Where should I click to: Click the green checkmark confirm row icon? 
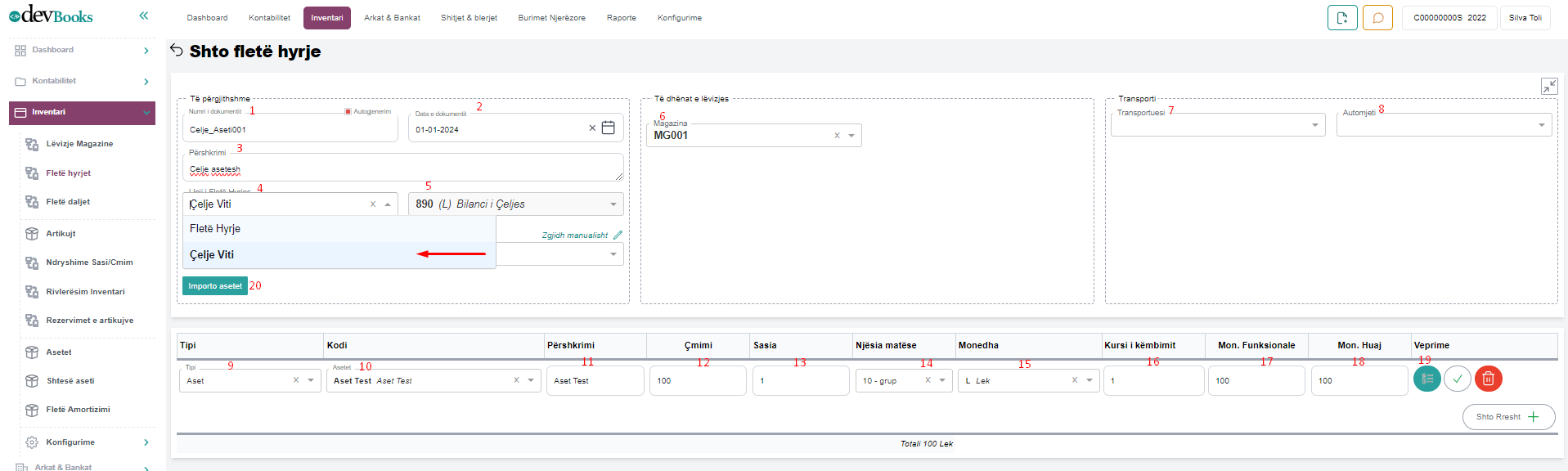pos(1458,379)
